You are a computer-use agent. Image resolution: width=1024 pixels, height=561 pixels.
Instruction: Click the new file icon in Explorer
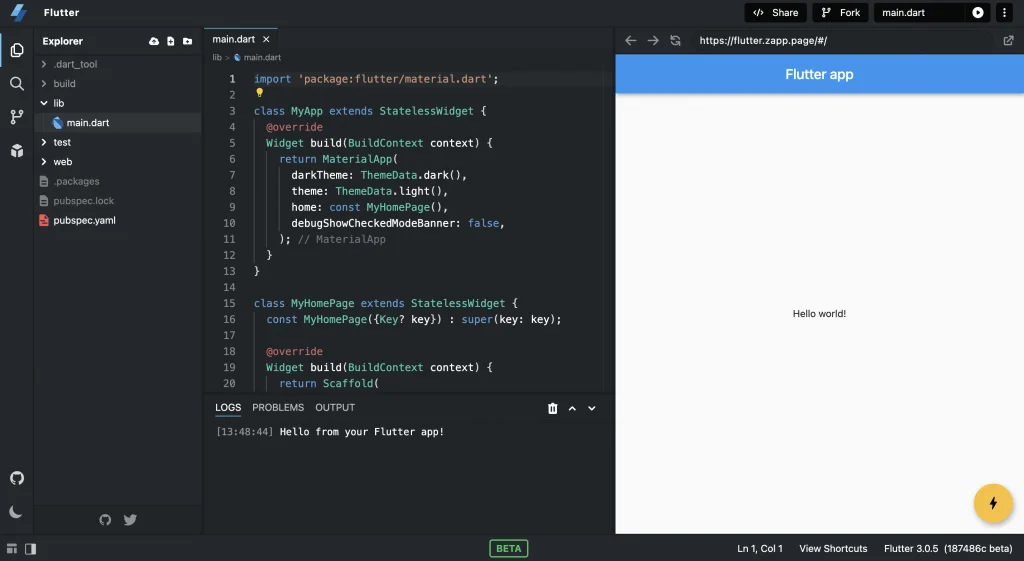click(170, 41)
